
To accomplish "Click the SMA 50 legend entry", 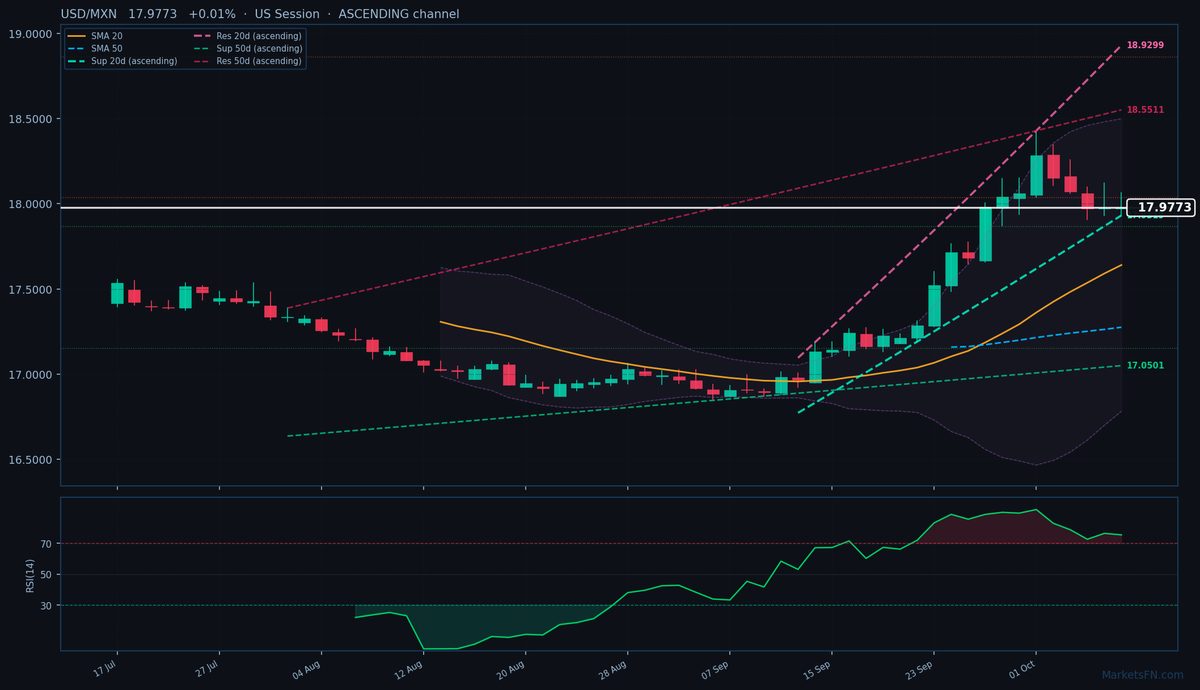I will coord(94,48).
